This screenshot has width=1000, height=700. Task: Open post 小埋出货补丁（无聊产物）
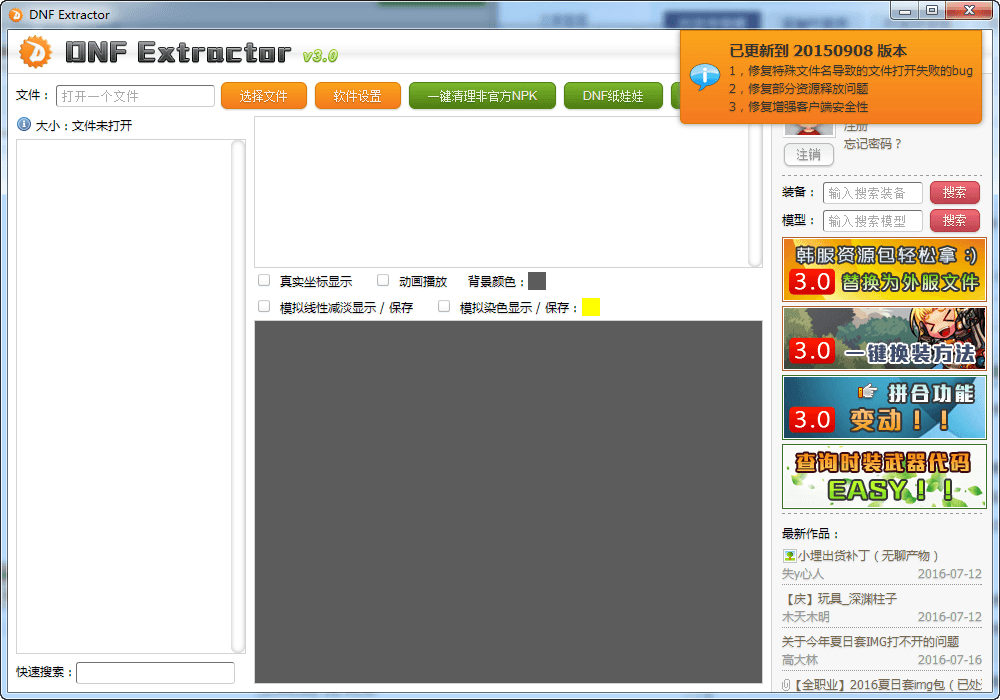click(x=868, y=556)
